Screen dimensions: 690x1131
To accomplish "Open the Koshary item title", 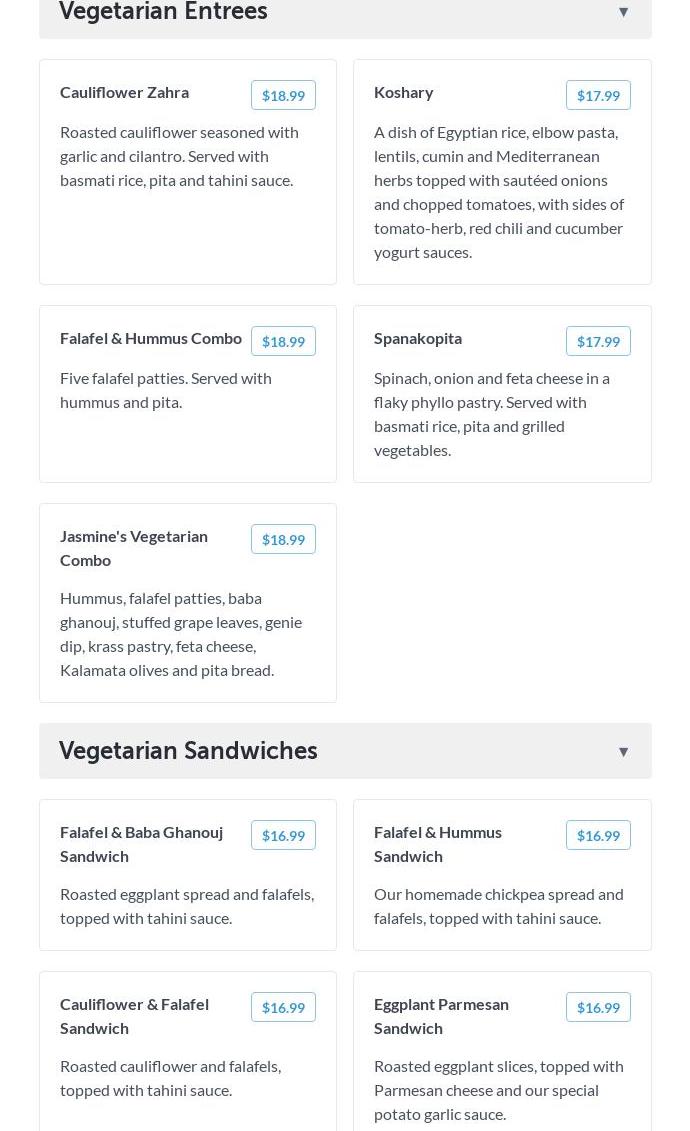I will [x=403, y=92].
